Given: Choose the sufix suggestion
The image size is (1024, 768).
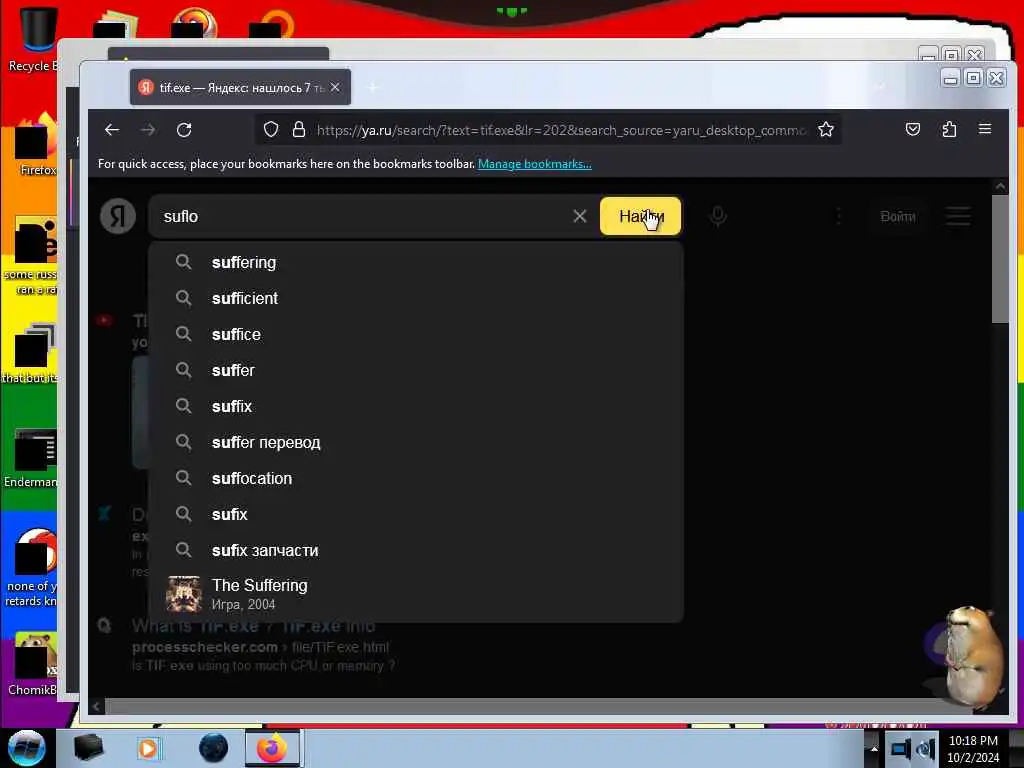Looking at the screenshot, I should pyautogui.click(x=416, y=515).
